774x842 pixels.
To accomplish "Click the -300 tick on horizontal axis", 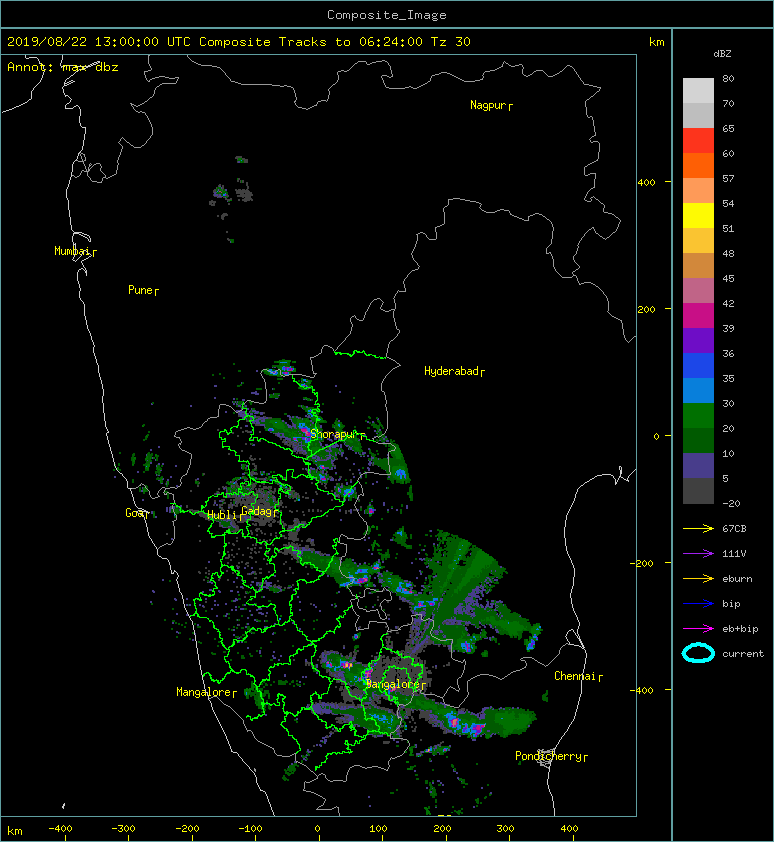I will (x=123, y=829).
